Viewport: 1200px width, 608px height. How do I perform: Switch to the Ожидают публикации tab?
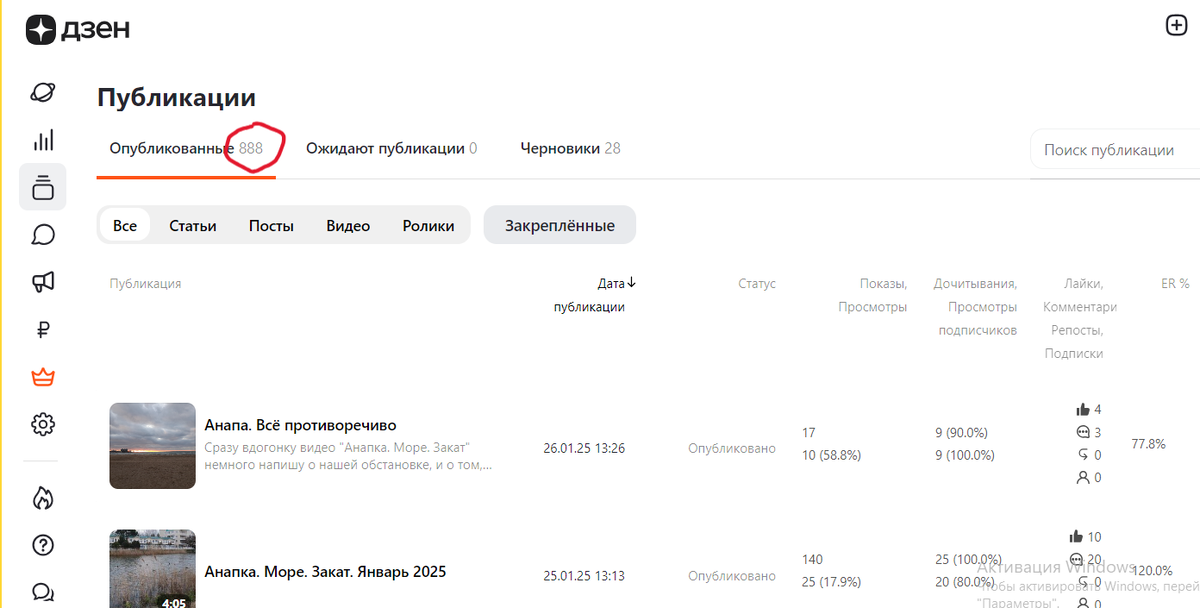coord(391,148)
